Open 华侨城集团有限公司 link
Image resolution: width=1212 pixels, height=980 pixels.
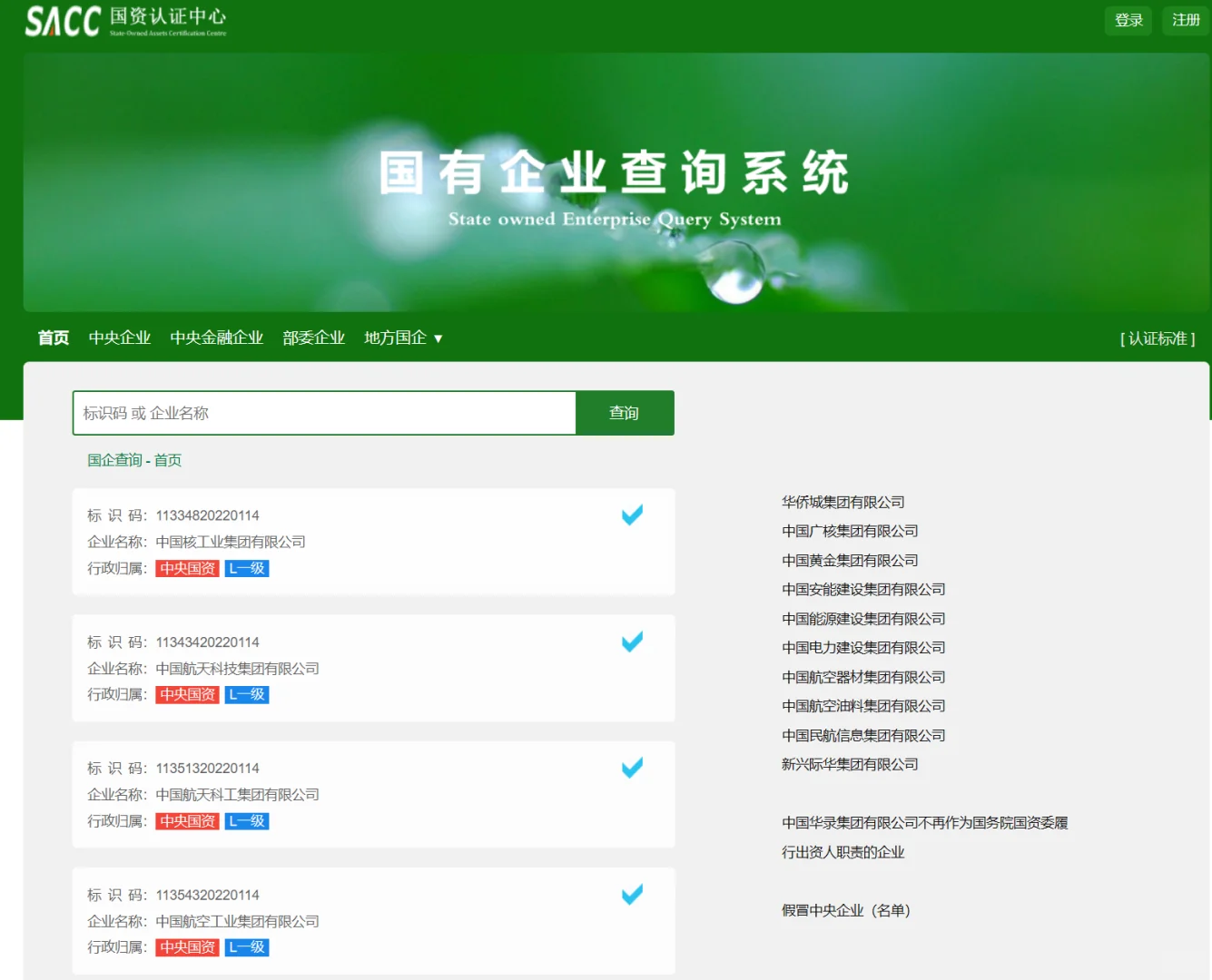pos(843,502)
